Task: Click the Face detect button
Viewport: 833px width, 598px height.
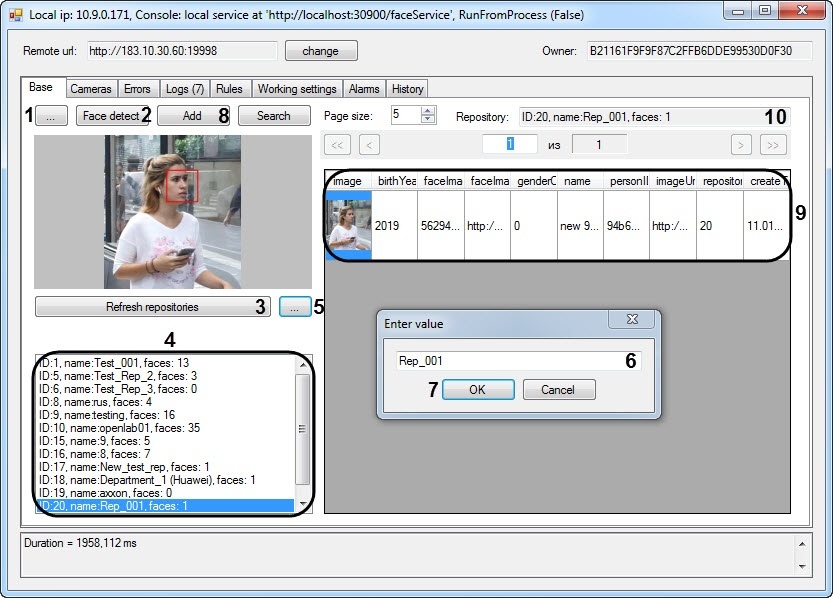Action: tap(112, 116)
